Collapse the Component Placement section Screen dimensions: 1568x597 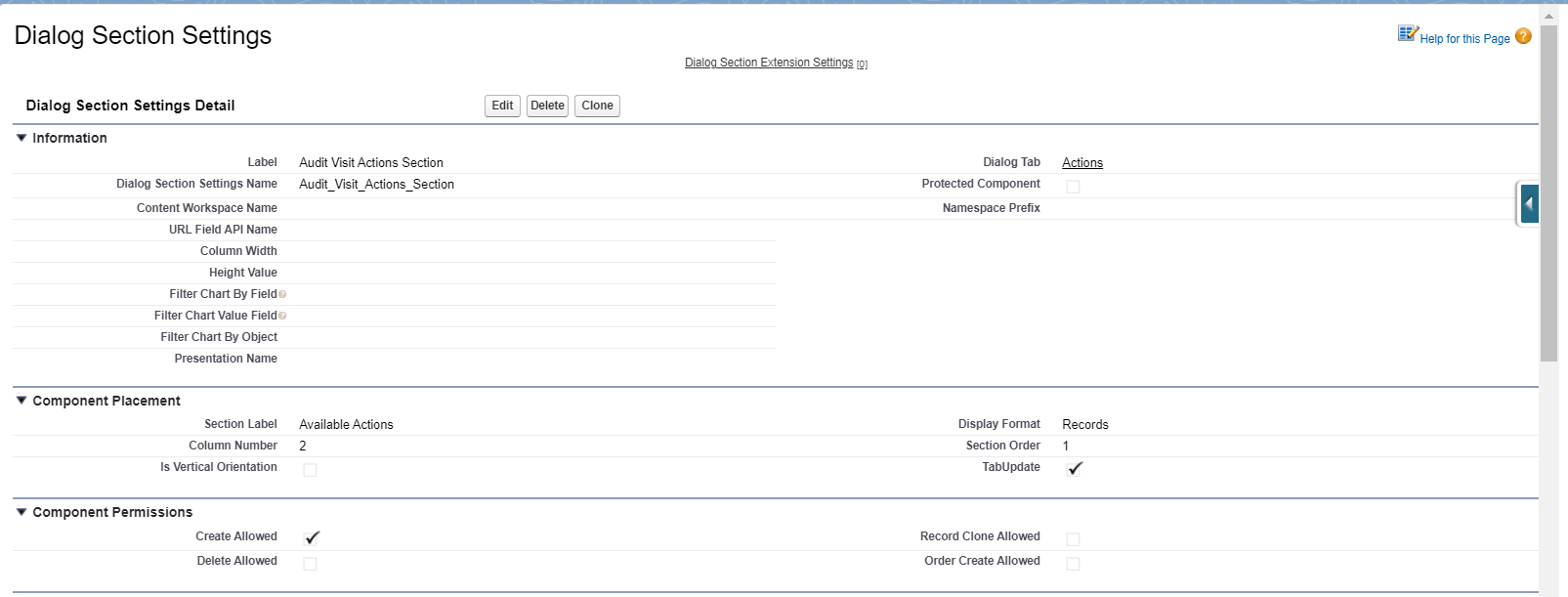tap(21, 401)
